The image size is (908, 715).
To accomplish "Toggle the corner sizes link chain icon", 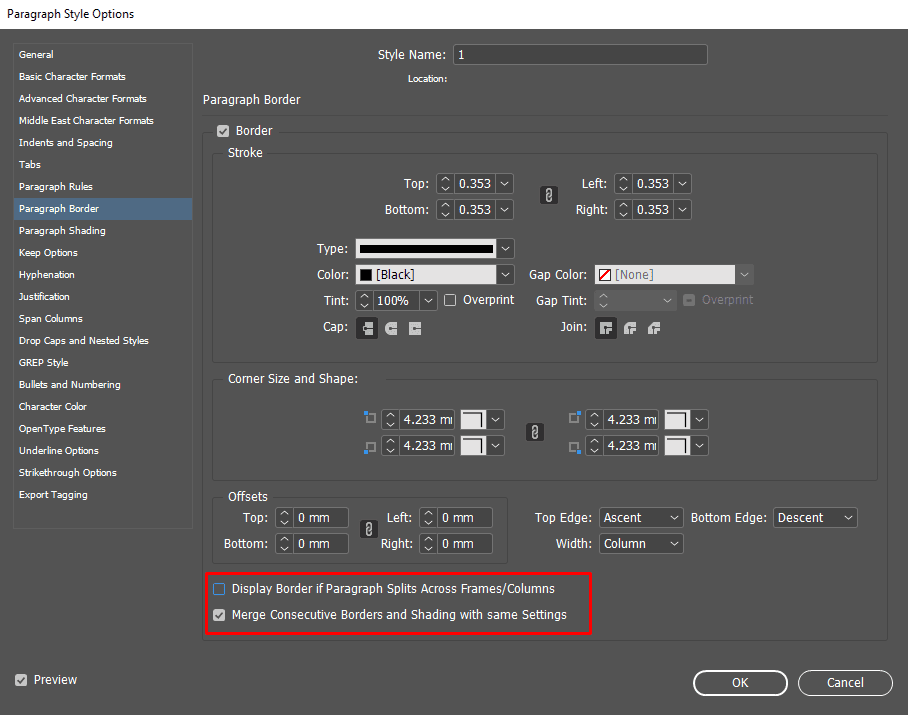I will coord(534,432).
